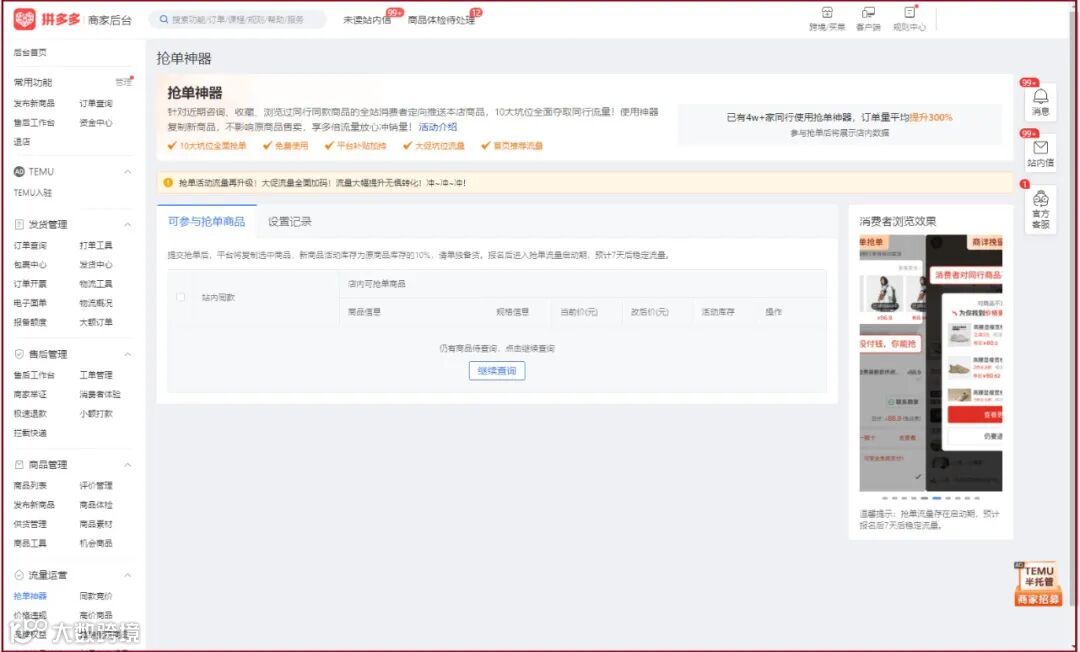Open 消费者体验 under 售后管理
This screenshot has height=652, width=1080.
pyautogui.click(x=100, y=395)
